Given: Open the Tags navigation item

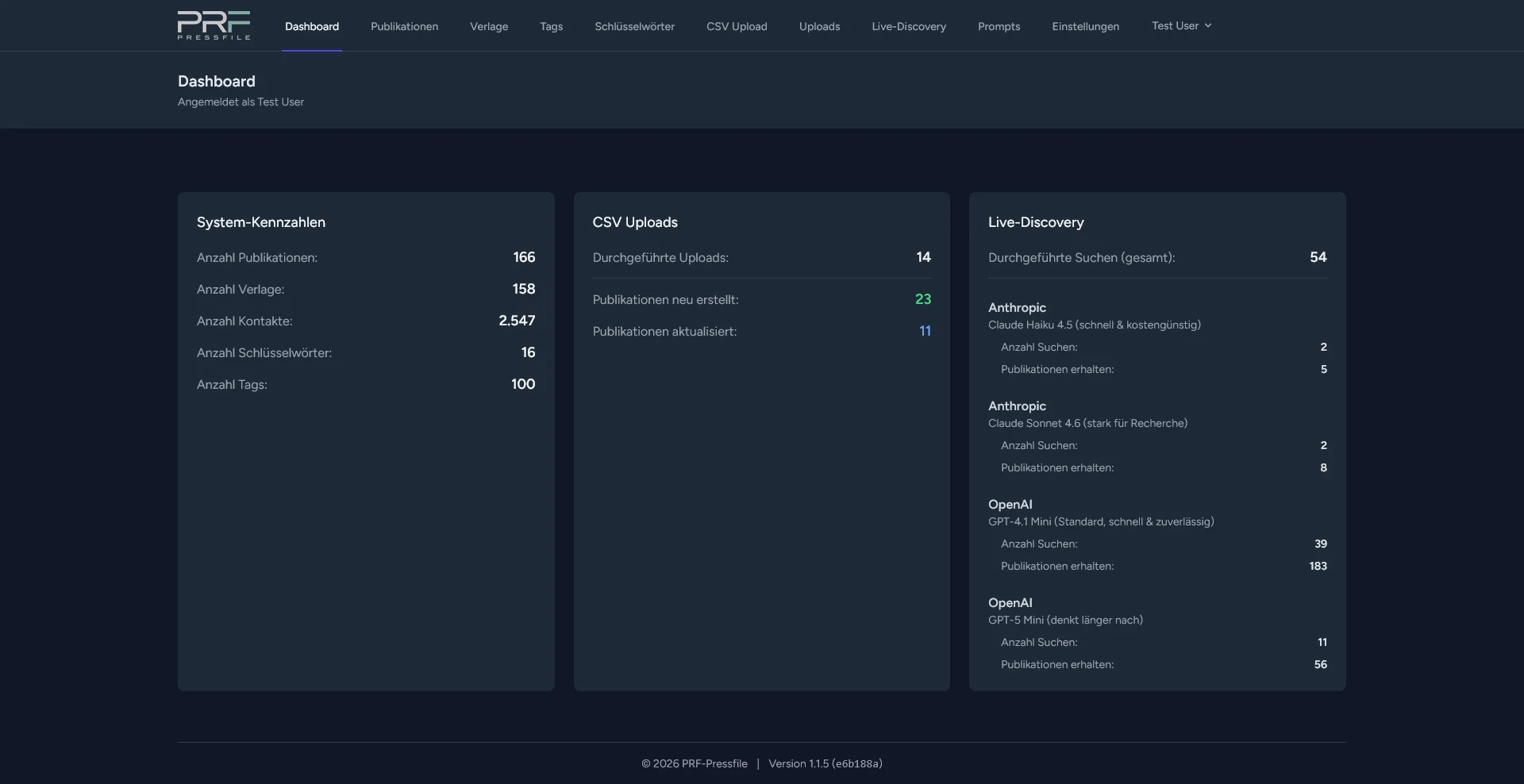Looking at the screenshot, I should pyautogui.click(x=551, y=26).
